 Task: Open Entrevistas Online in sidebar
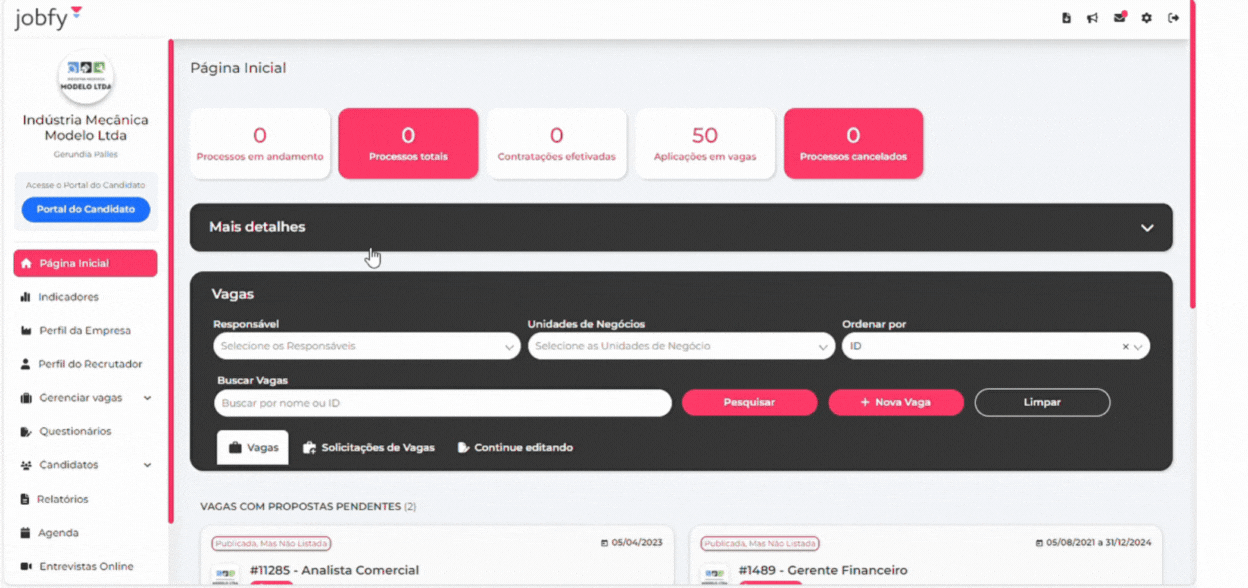point(85,567)
